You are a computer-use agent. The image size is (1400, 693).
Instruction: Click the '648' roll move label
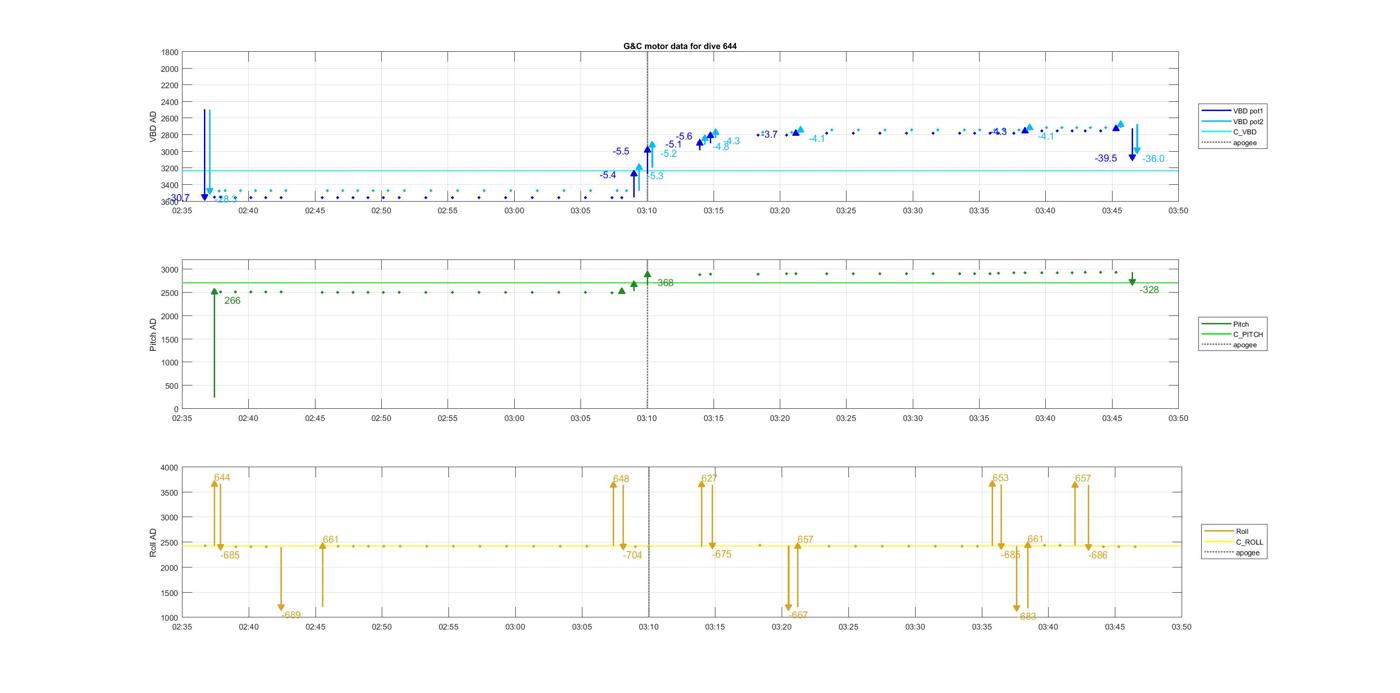(621, 479)
